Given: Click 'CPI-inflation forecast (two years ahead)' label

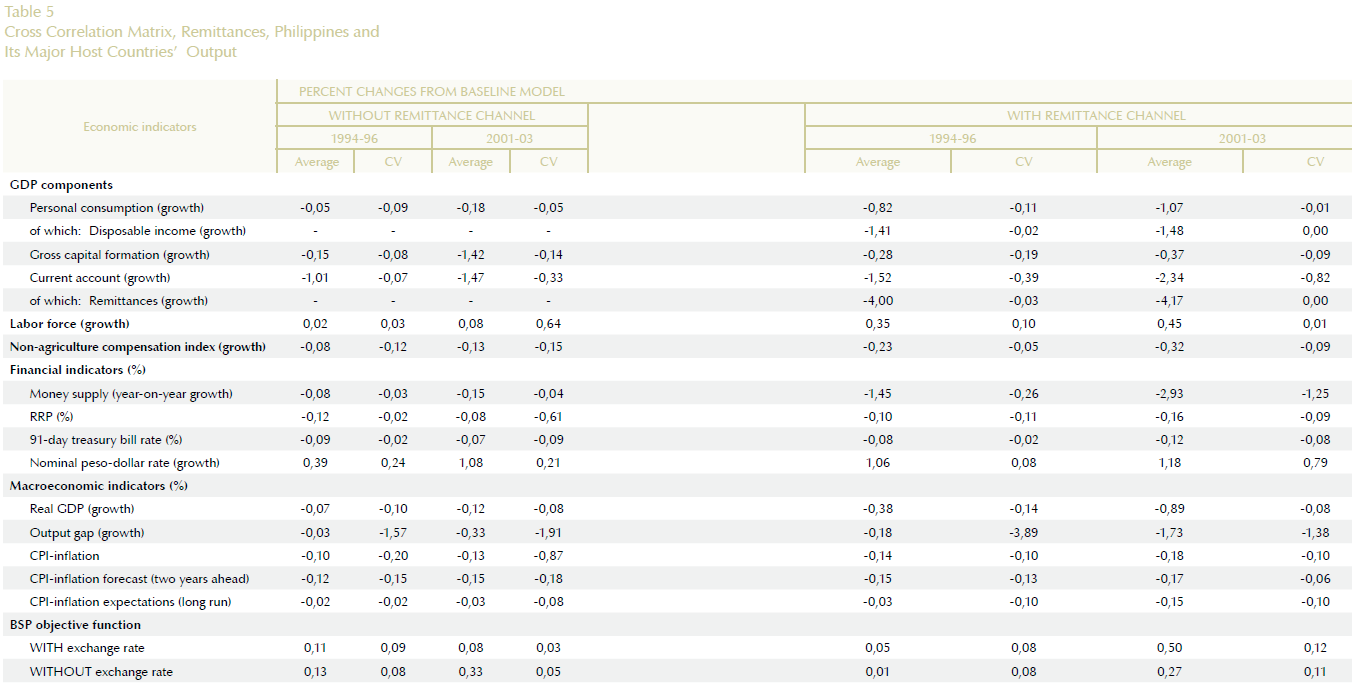Looking at the screenshot, I should coord(139,579).
